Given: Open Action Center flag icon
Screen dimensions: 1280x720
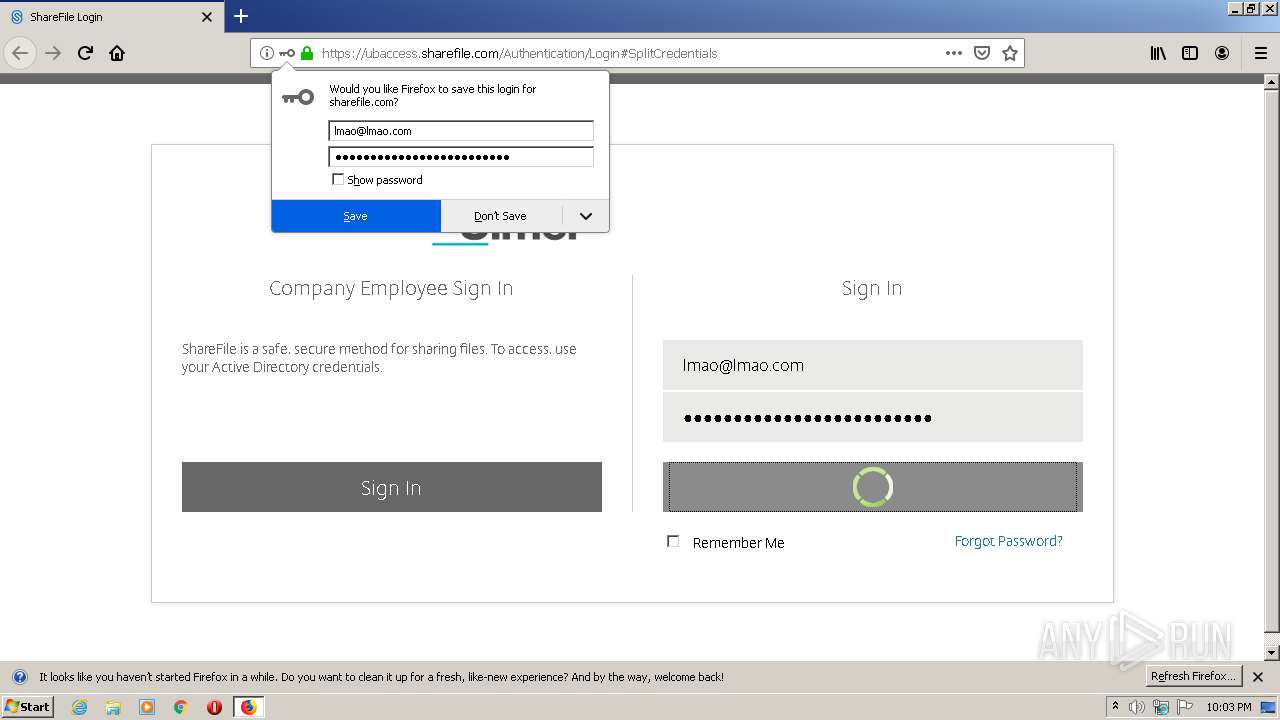Looking at the screenshot, I should point(1183,707).
